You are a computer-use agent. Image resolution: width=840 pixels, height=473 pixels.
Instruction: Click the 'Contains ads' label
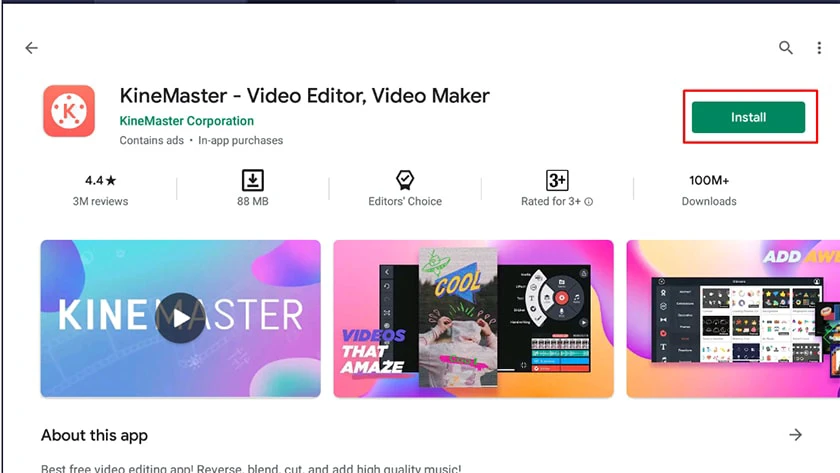pyautogui.click(x=152, y=140)
